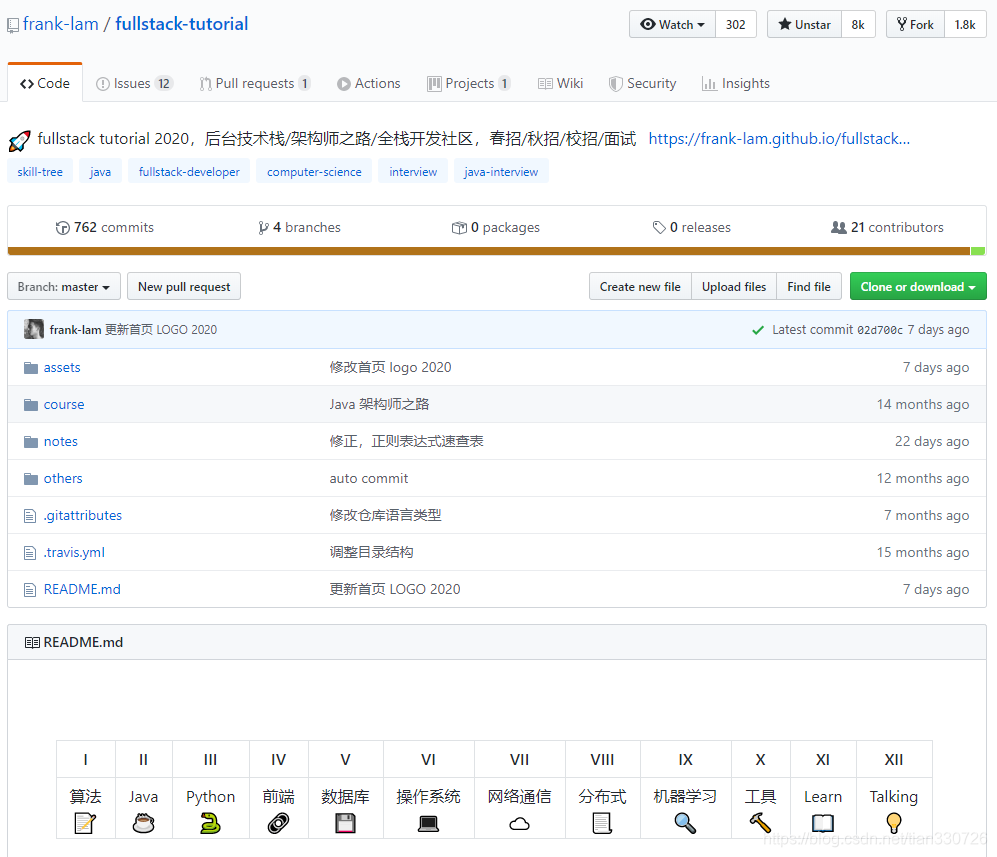Click the .travis.yml file icon
Viewport: 997px width, 857px height.
30,552
